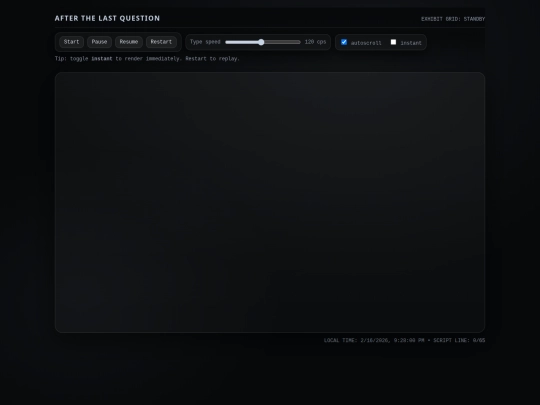Click the tip text about toggling instant
540x405 pixels.
click(147, 59)
